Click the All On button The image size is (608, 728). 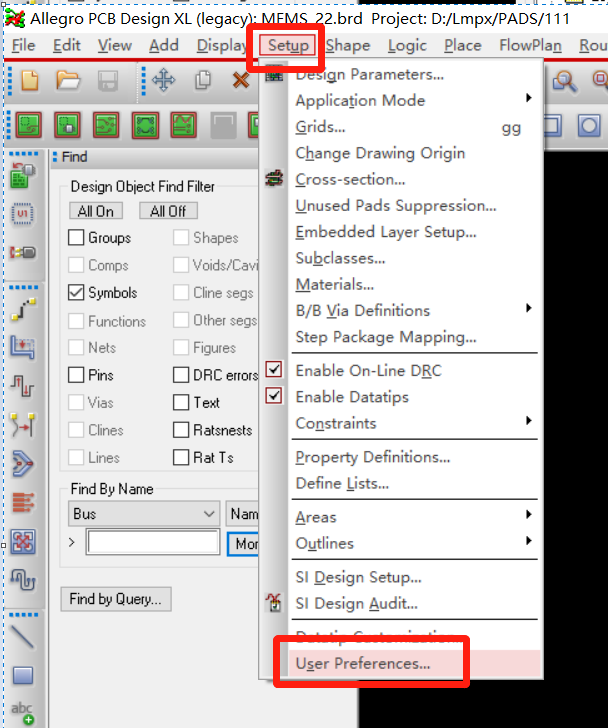click(96, 211)
